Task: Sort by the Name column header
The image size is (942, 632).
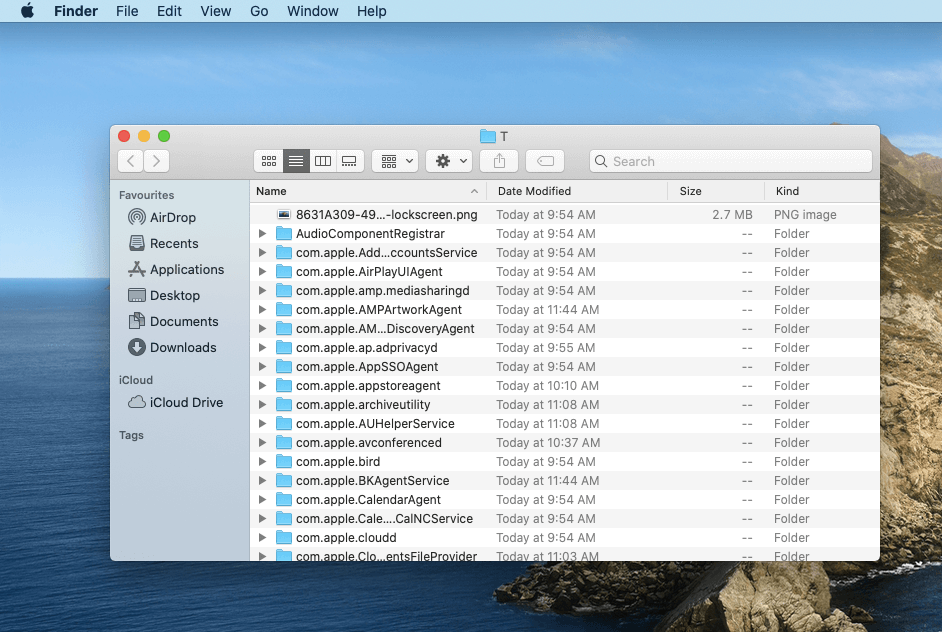Action: pyautogui.click(x=368, y=191)
